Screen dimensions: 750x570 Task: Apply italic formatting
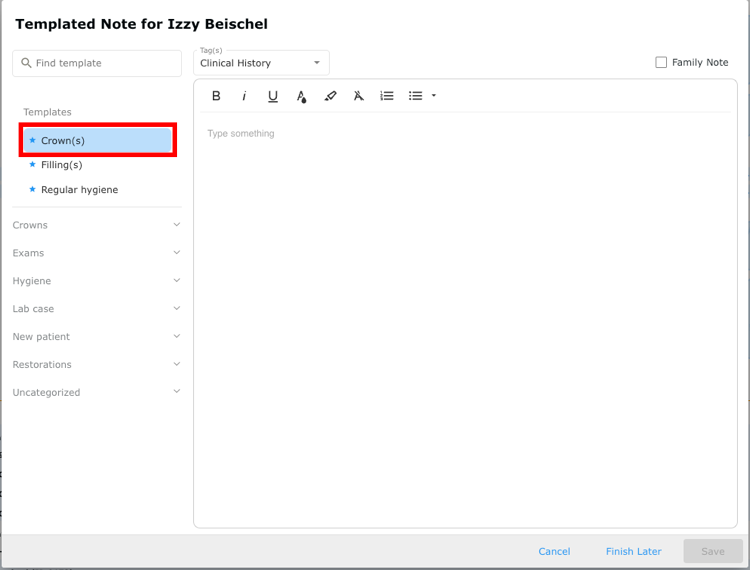pos(244,96)
